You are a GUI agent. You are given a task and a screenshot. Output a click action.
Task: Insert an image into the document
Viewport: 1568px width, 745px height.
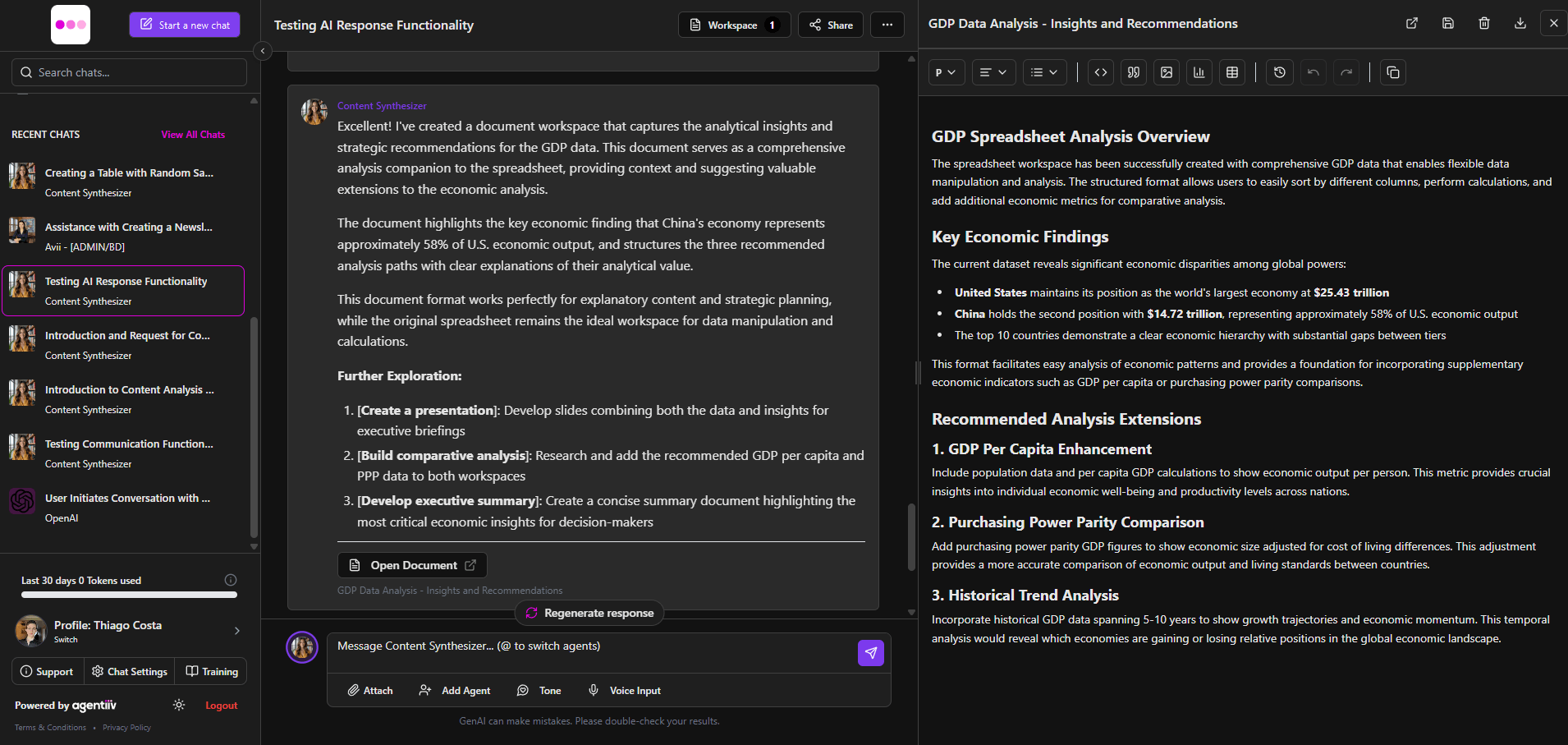coord(1167,72)
